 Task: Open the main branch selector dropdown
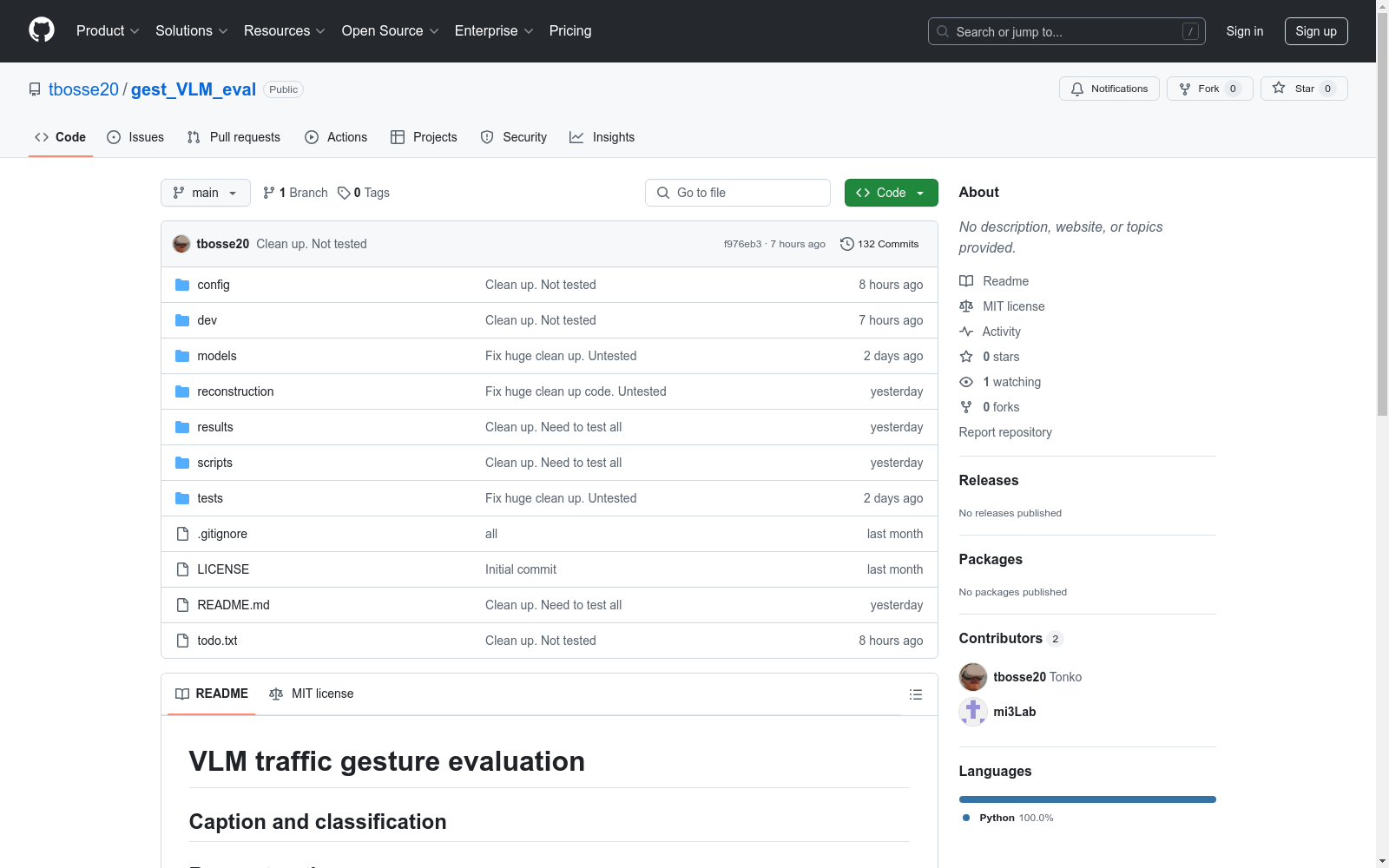coord(206,193)
